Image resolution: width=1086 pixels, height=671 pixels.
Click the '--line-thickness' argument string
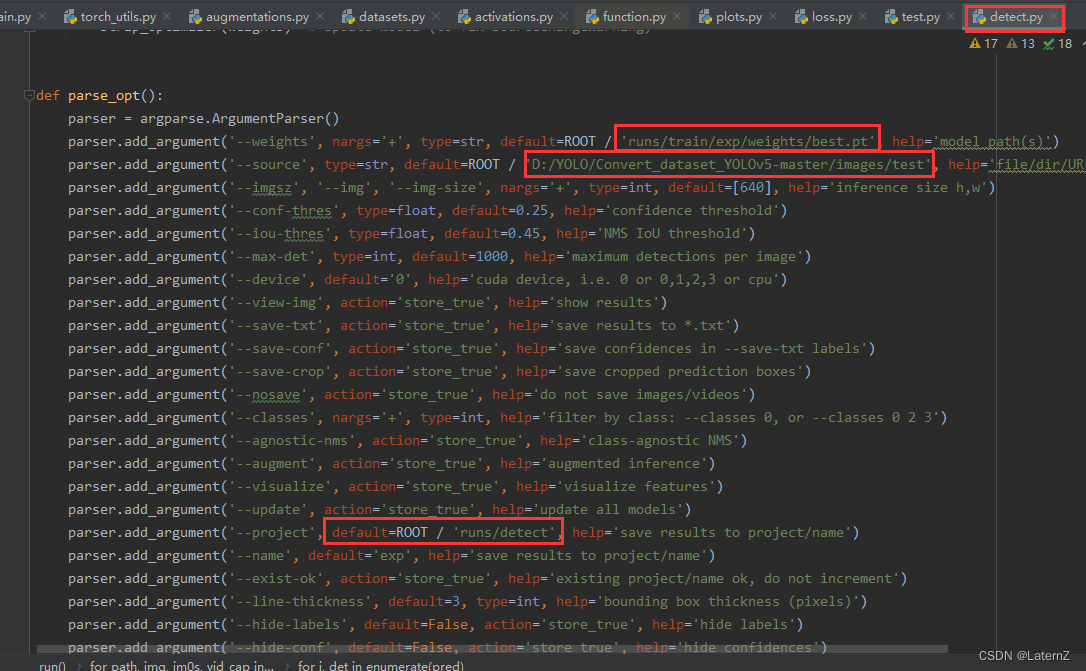300,601
